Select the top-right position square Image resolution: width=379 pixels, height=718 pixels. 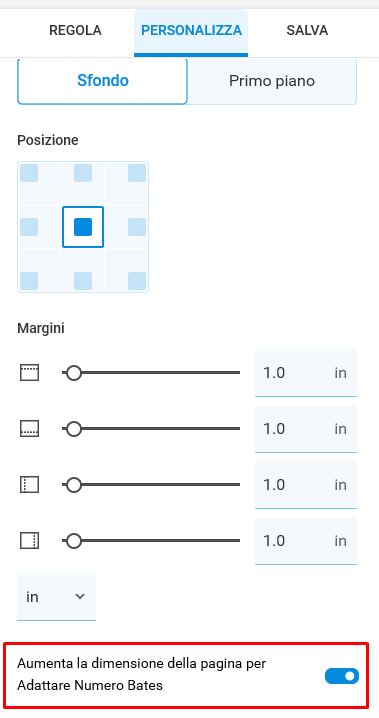click(137, 173)
